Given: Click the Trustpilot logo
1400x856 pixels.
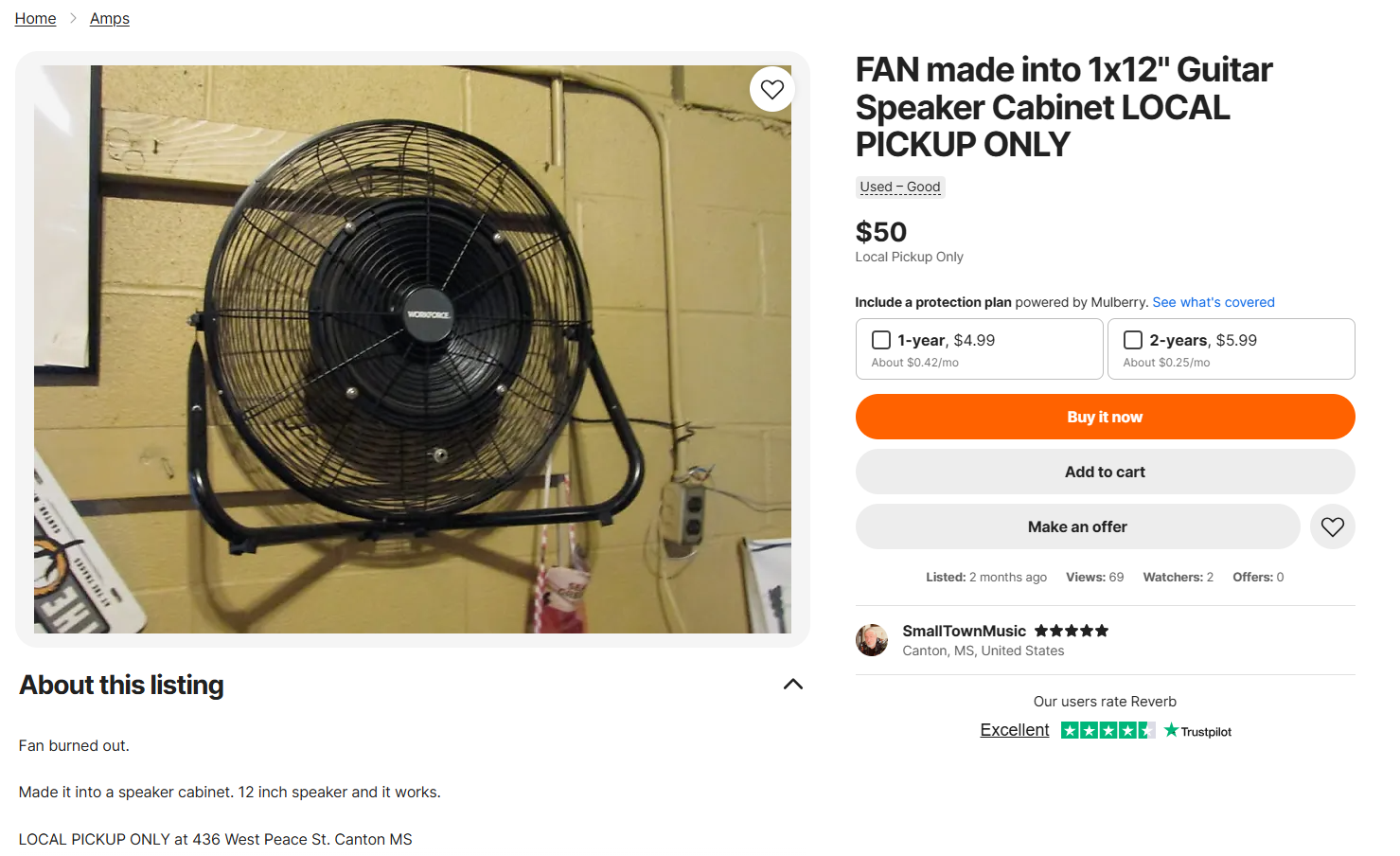Looking at the screenshot, I should 1198,731.
